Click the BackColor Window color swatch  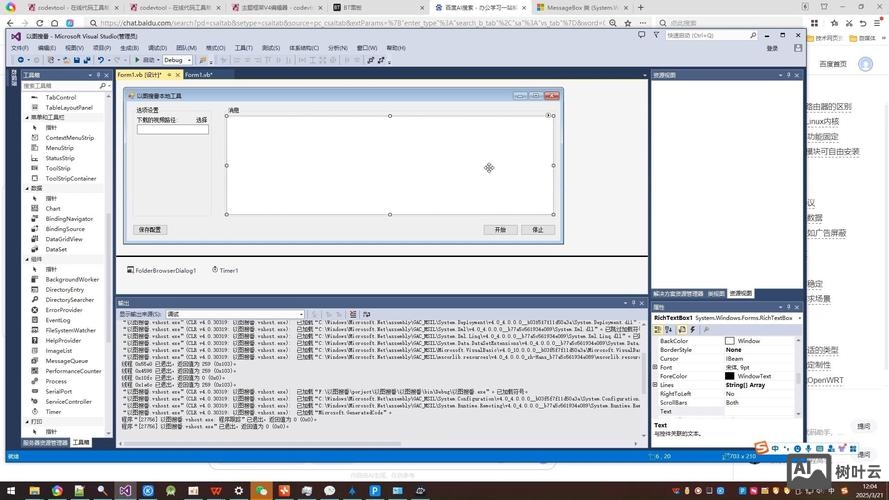point(730,341)
